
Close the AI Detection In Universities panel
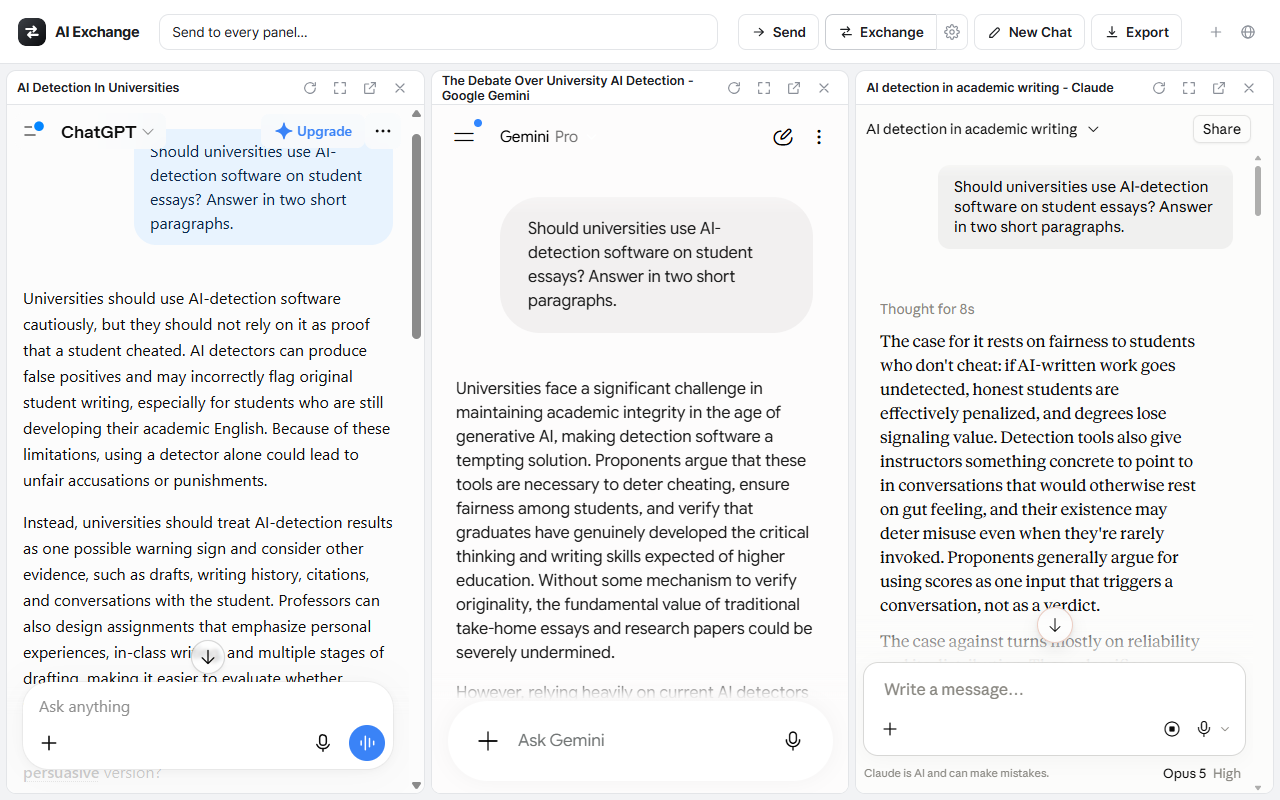click(400, 88)
